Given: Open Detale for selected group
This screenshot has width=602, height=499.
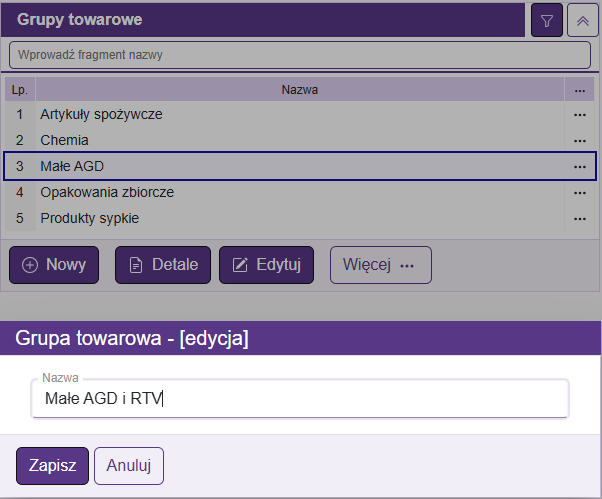Looking at the screenshot, I should point(163,265).
